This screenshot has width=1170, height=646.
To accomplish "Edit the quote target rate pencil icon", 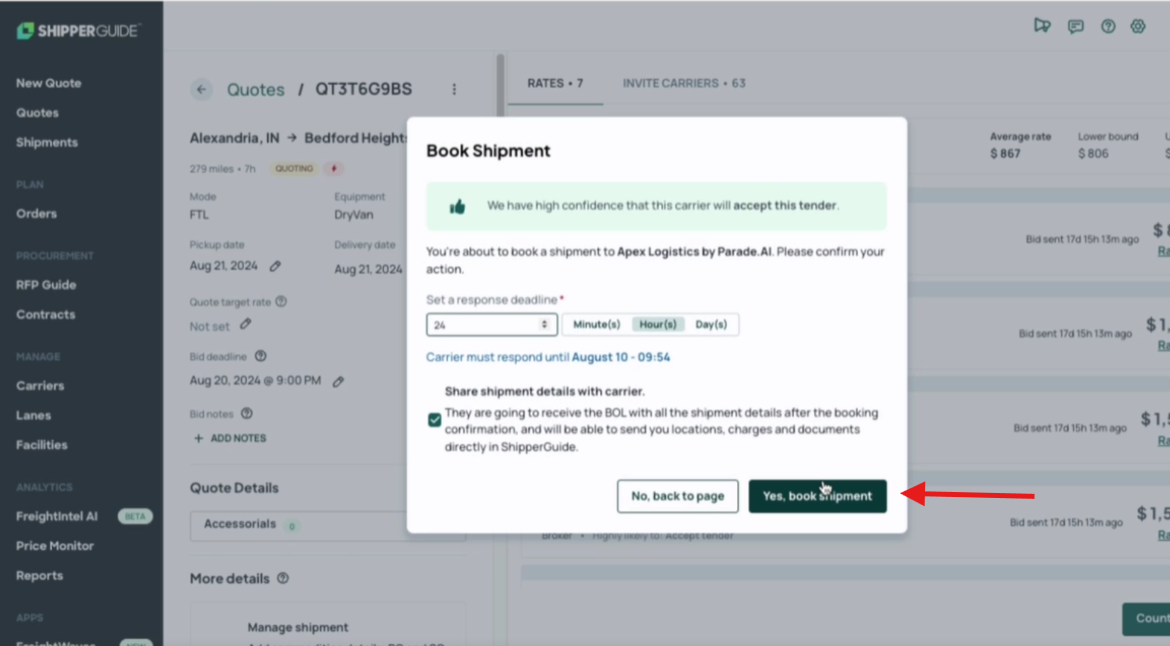I will pos(245,324).
